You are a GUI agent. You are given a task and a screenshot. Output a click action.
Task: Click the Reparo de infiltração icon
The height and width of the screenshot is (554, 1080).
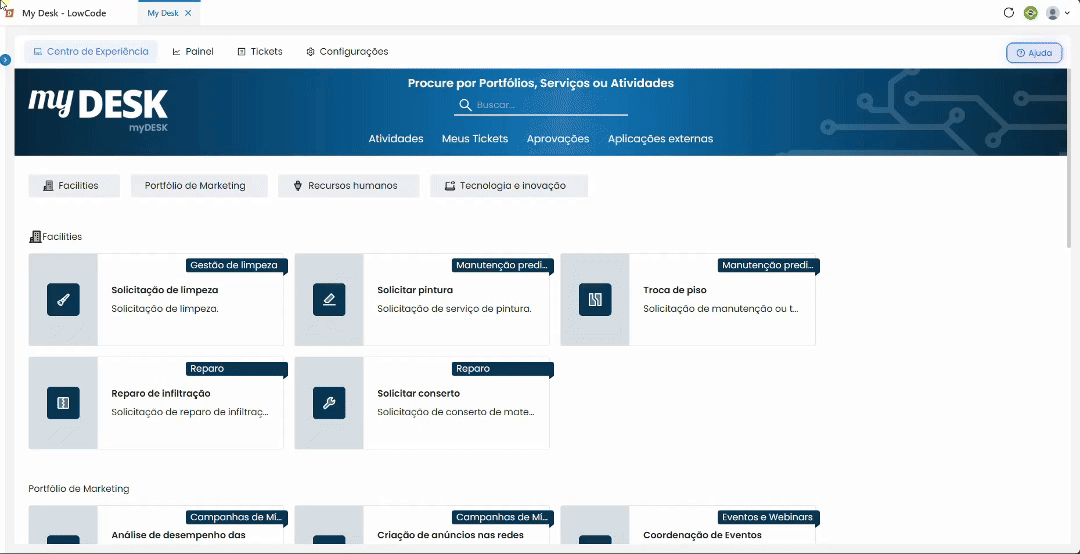[x=63, y=403]
